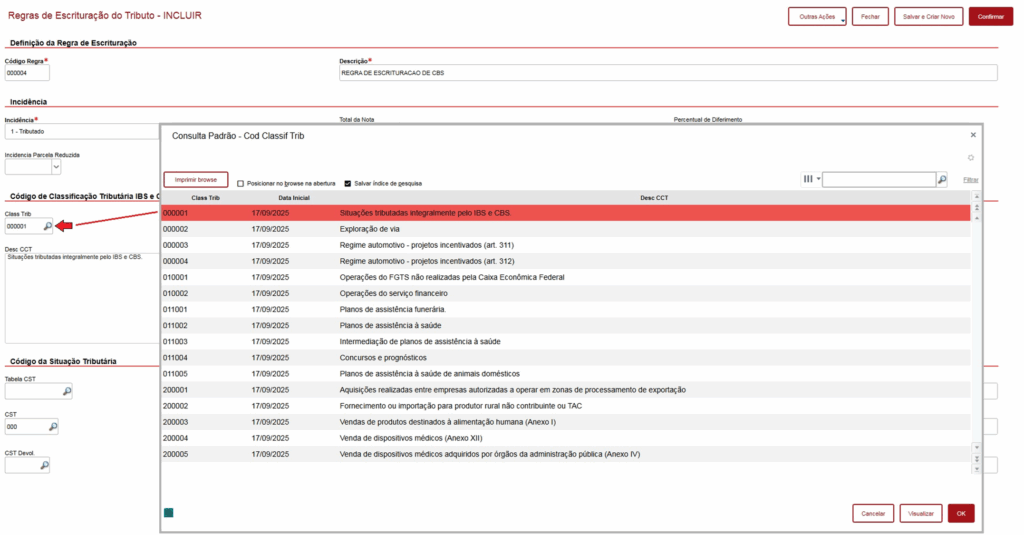Select row 200003 Vendas de produtos alimentação humana

coord(566,422)
